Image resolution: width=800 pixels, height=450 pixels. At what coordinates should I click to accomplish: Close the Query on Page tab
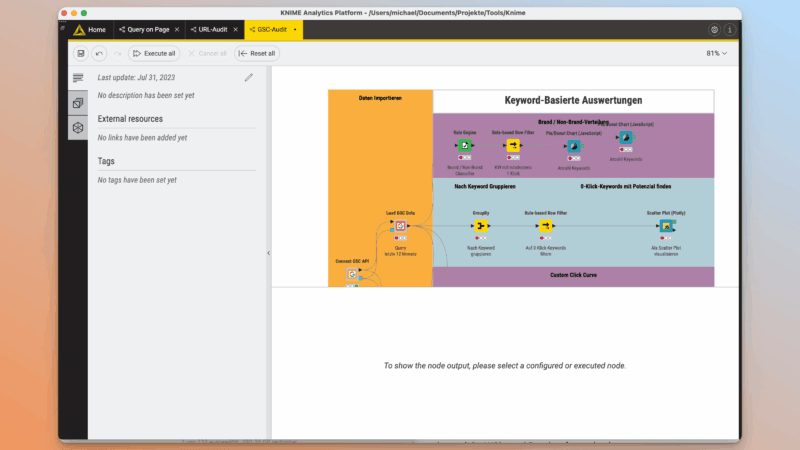[x=177, y=30]
